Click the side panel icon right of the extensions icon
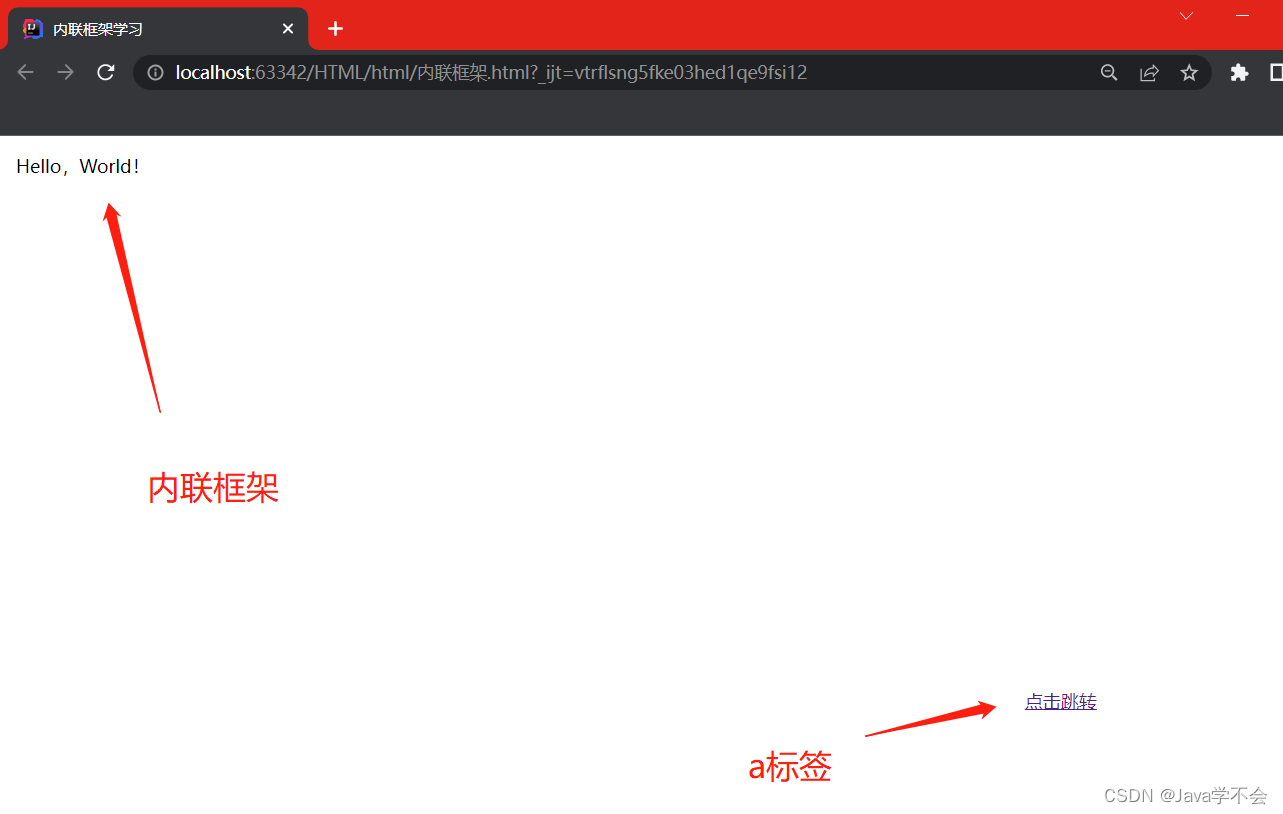The height and width of the screenshot is (814, 1283). (1276, 72)
